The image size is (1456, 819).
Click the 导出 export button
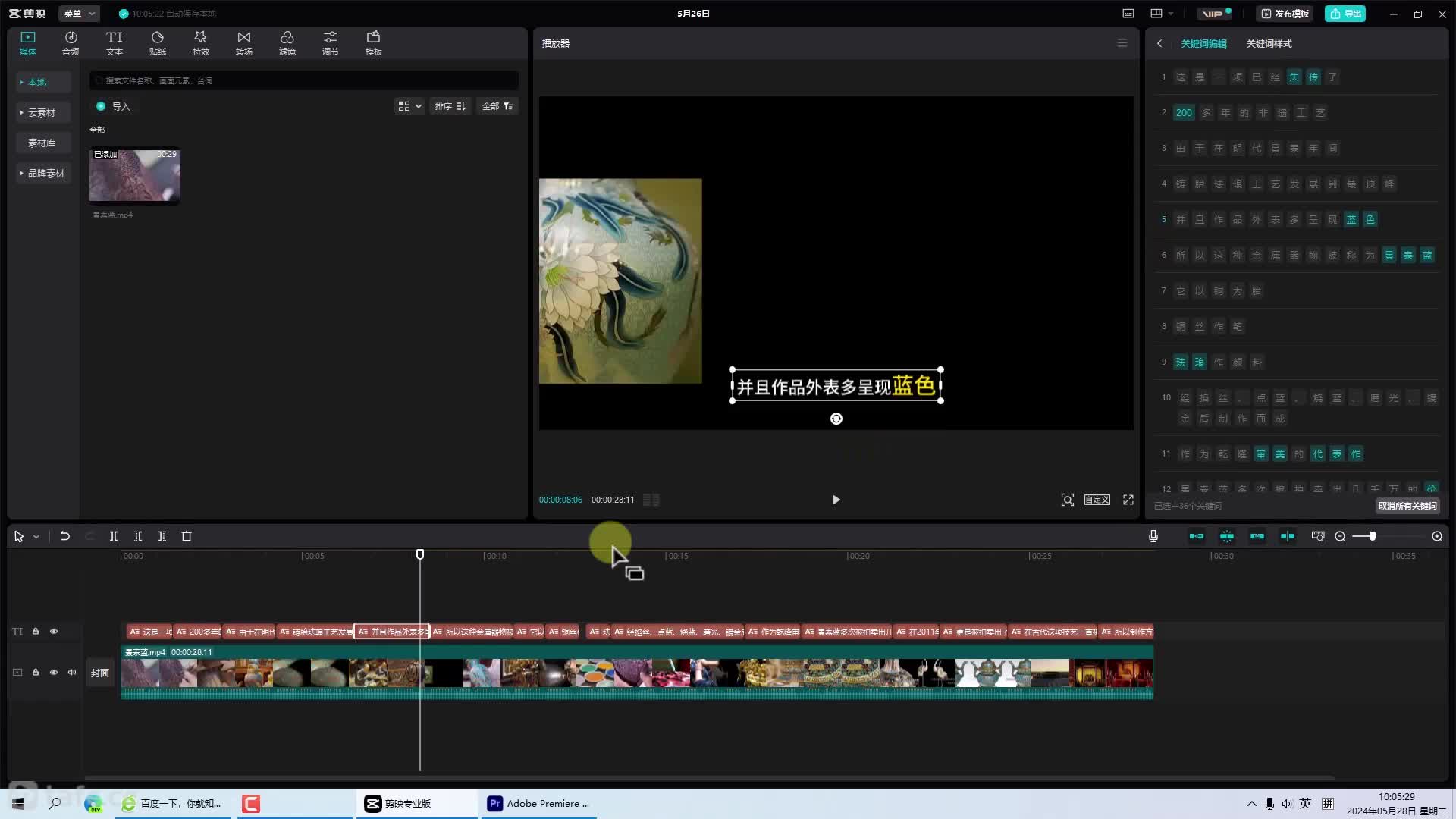[x=1345, y=14]
